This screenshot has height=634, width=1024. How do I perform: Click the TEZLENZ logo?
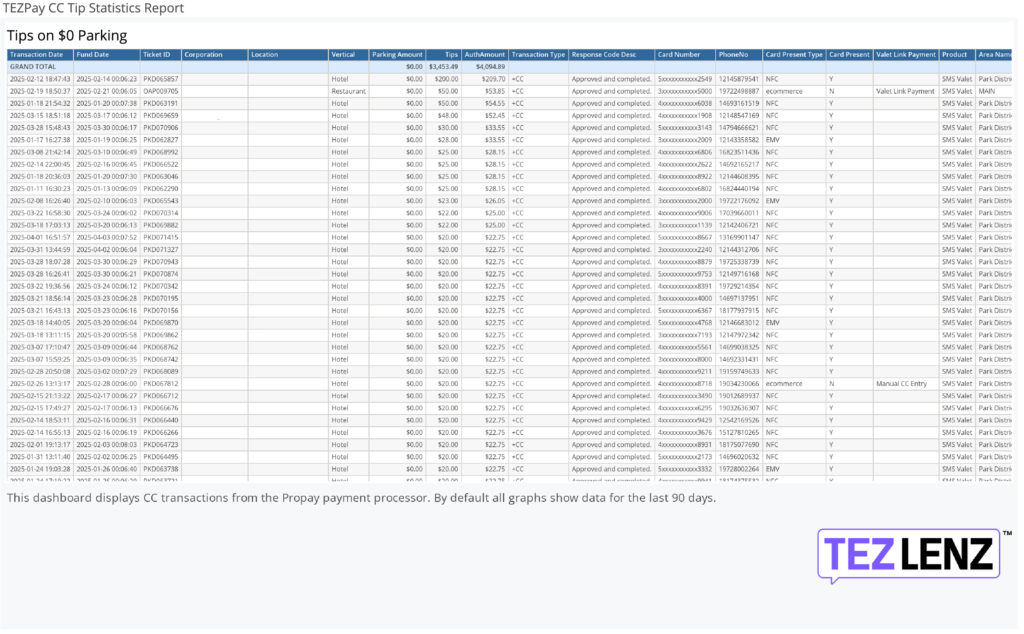tap(908, 554)
